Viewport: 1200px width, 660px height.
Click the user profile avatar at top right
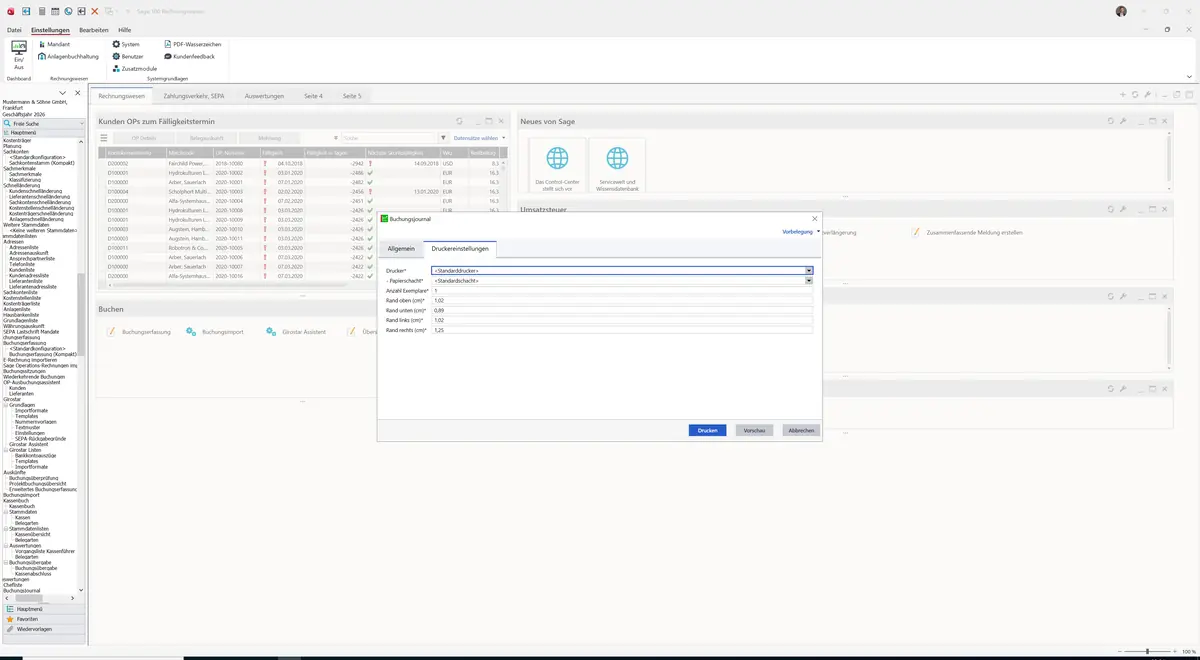point(1121,11)
